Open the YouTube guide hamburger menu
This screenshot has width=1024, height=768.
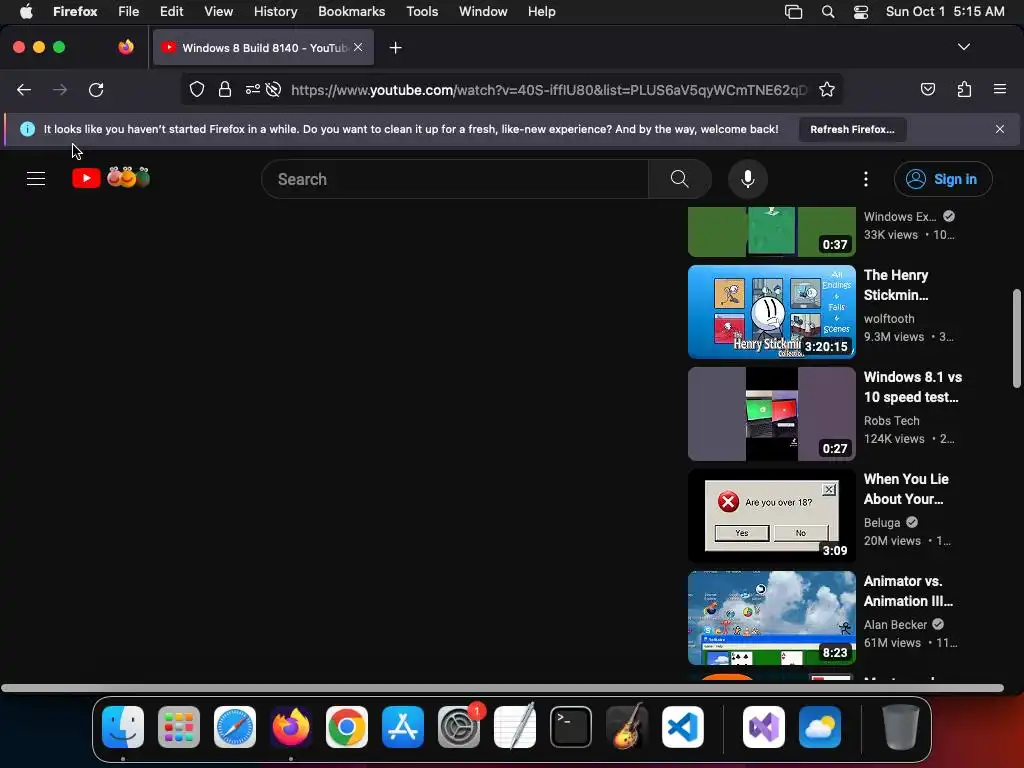pos(36,178)
